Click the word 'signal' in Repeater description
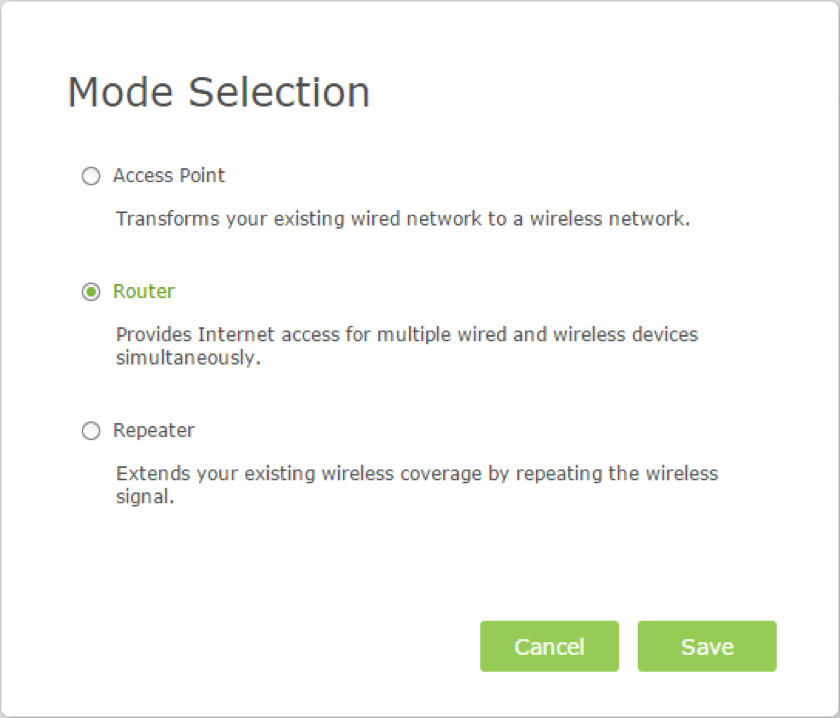This screenshot has height=718, width=840. pyautogui.click(x=144, y=496)
